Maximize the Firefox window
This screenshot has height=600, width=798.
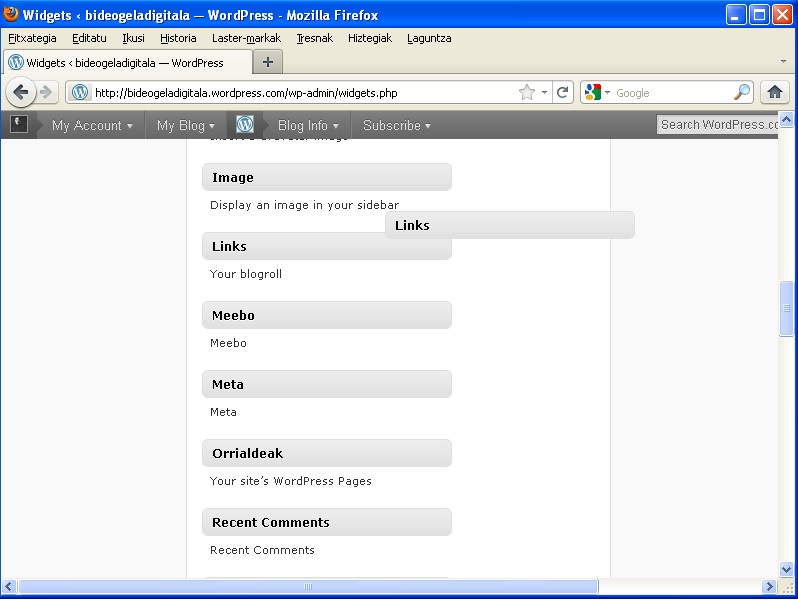759,15
